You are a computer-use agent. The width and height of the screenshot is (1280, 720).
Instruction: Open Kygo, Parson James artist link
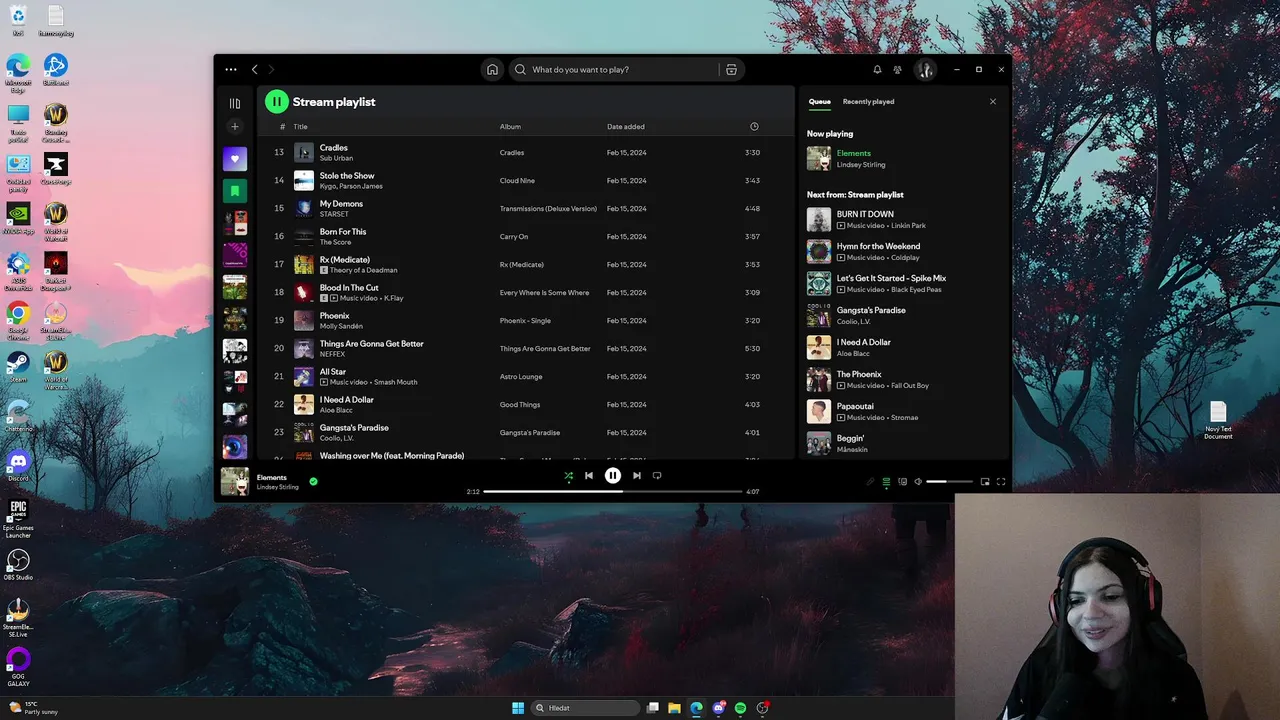tap(351, 186)
